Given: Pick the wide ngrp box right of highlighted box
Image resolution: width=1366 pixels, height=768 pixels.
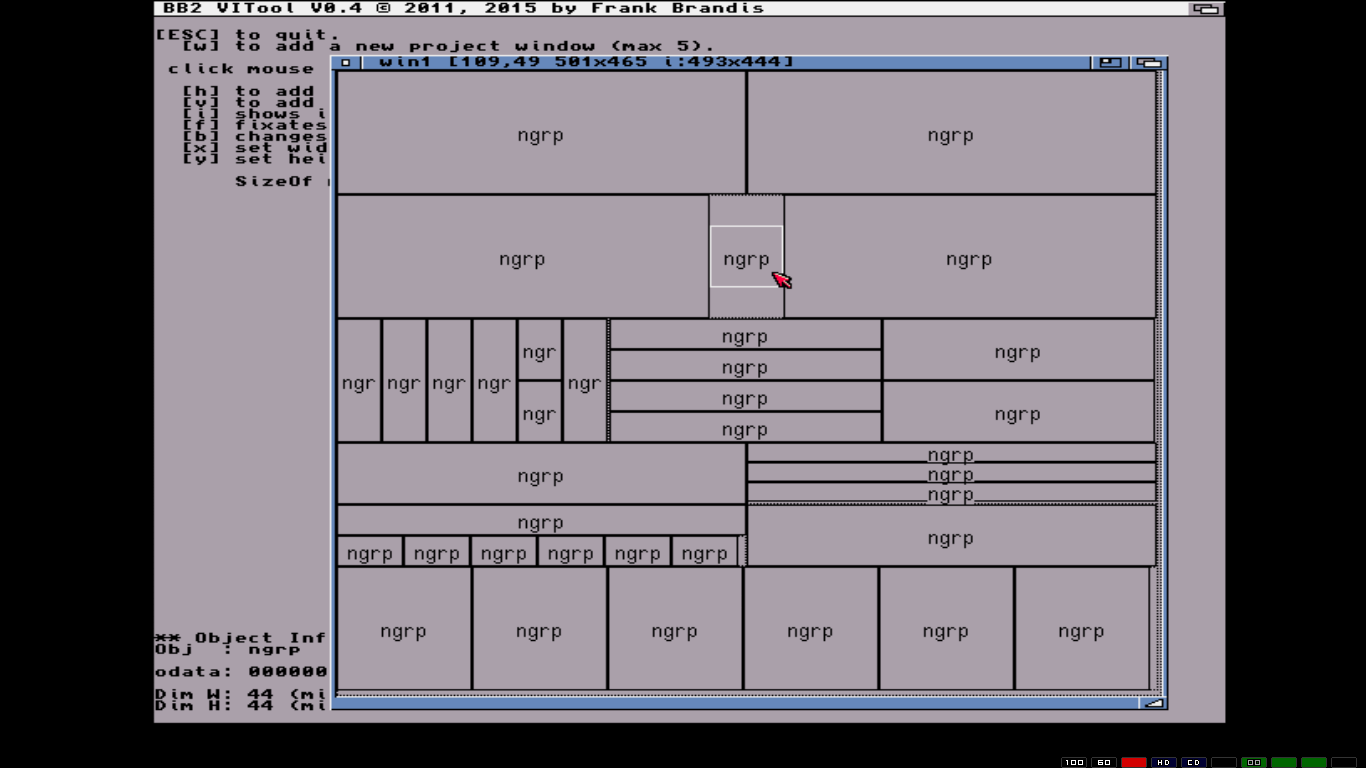Looking at the screenshot, I should [969, 257].
